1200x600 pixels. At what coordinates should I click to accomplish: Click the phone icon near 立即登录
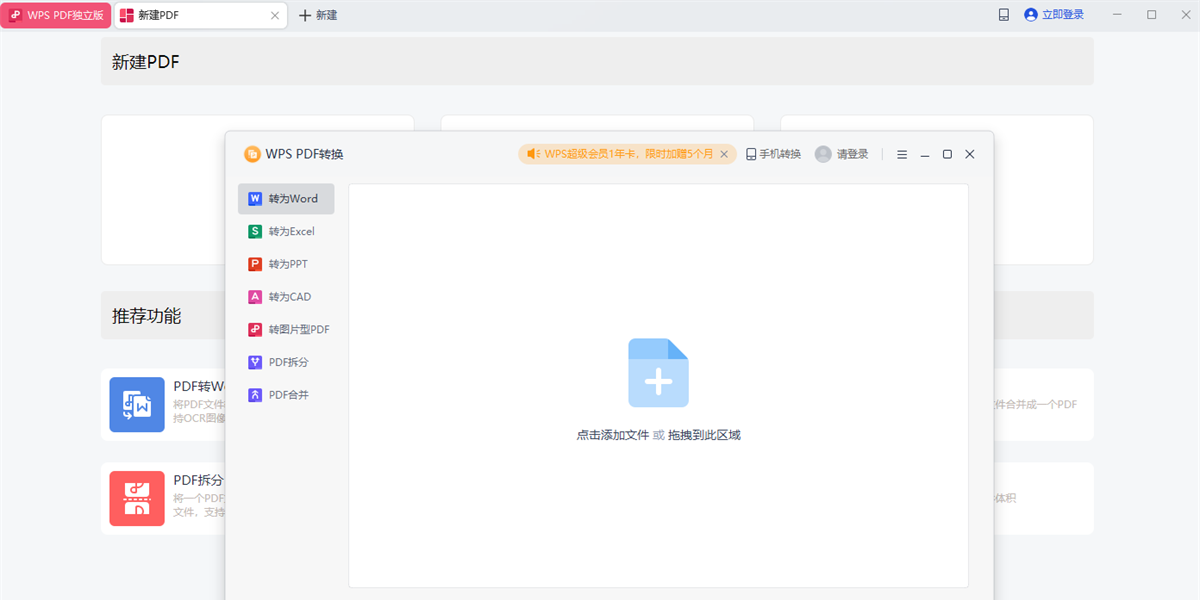pyautogui.click(x=1003, y=15)
